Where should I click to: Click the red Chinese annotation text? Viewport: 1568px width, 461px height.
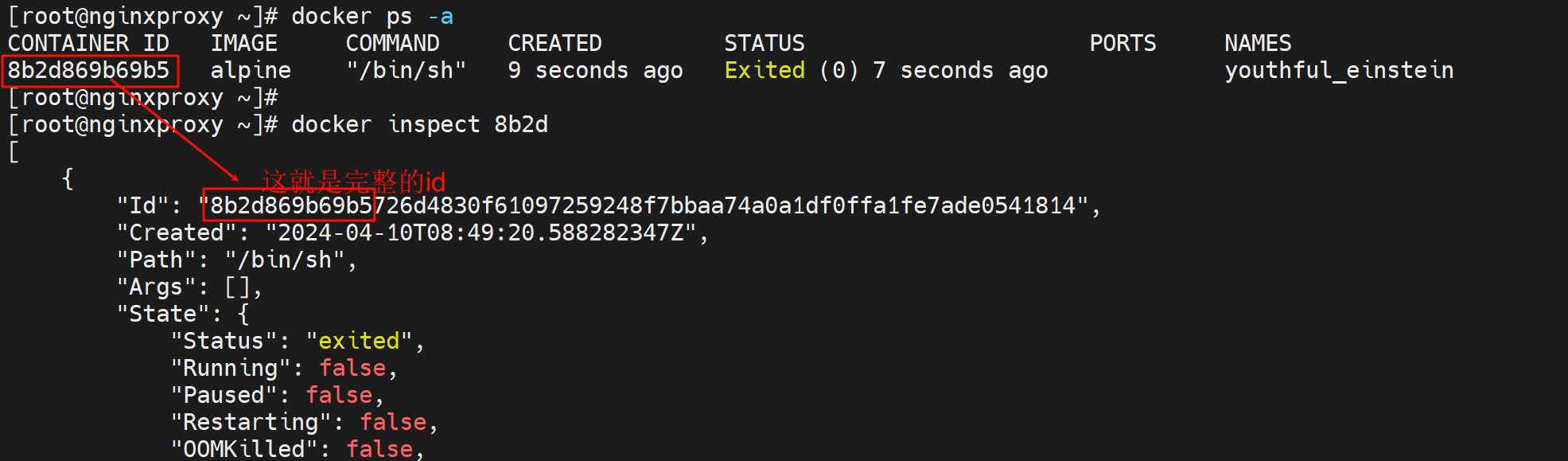[353, 181]
